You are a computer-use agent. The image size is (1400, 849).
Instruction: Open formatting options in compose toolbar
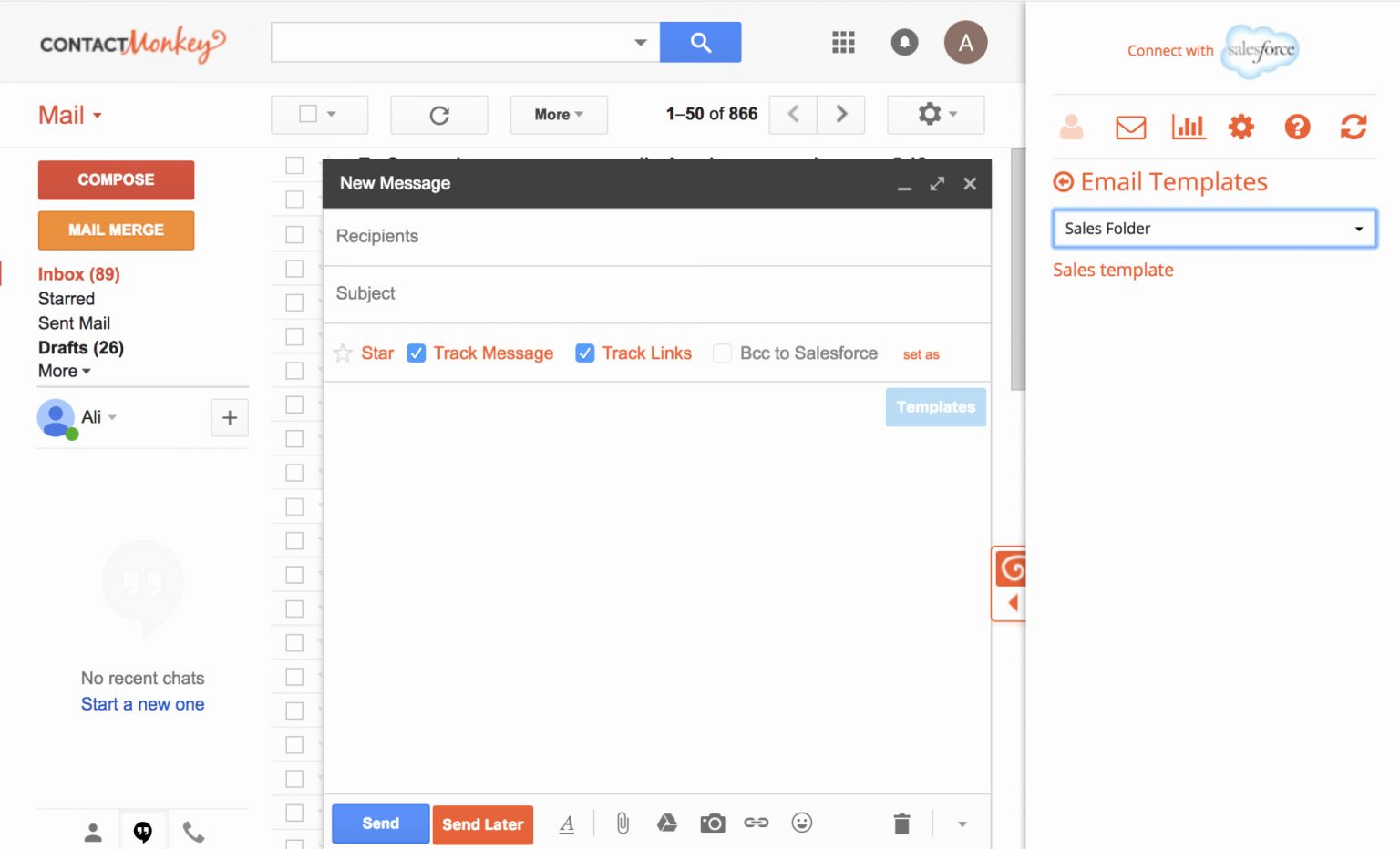pos(567,823)
